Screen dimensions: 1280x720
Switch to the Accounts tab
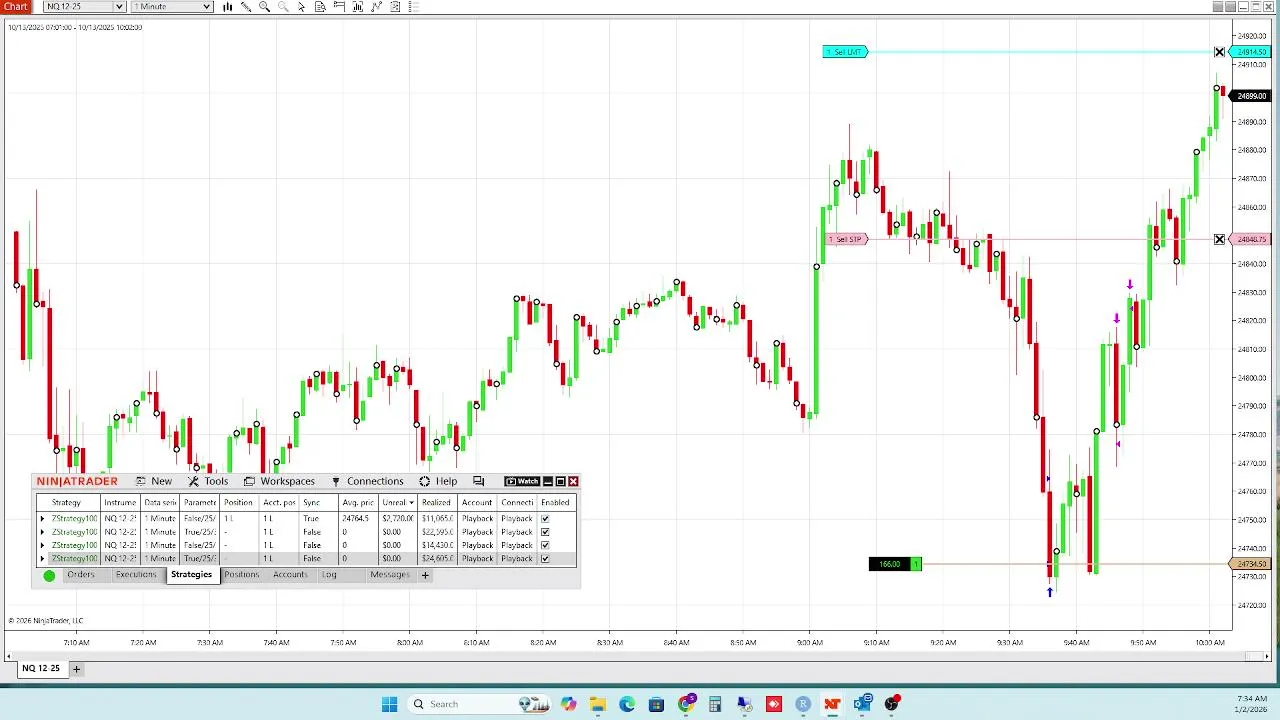pyautogui.click(x=290, y=575)
